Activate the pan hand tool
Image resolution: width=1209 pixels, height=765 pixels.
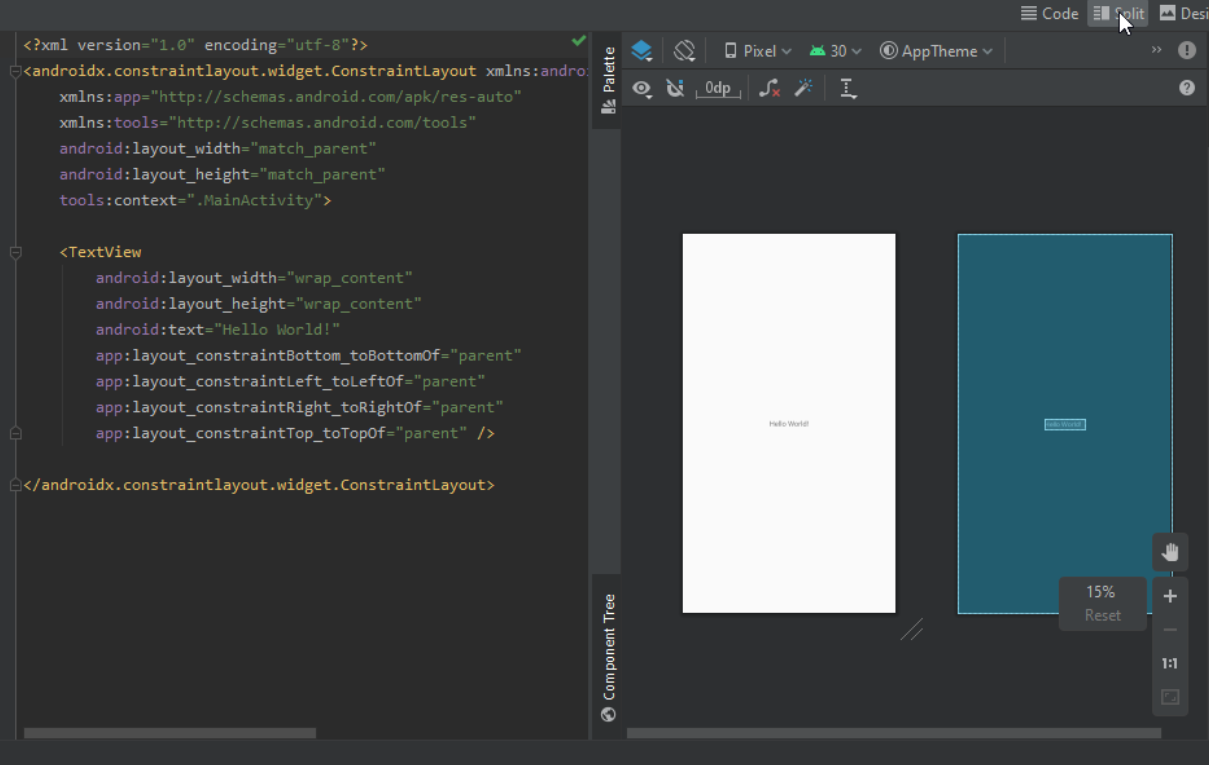1170,552
